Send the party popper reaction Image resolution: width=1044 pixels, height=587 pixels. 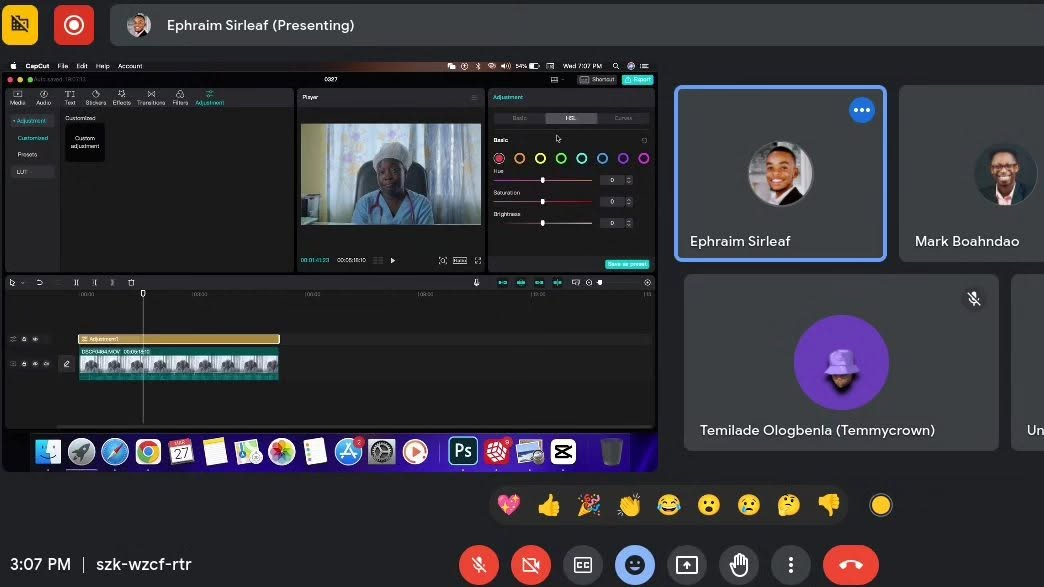coord(589,506)
